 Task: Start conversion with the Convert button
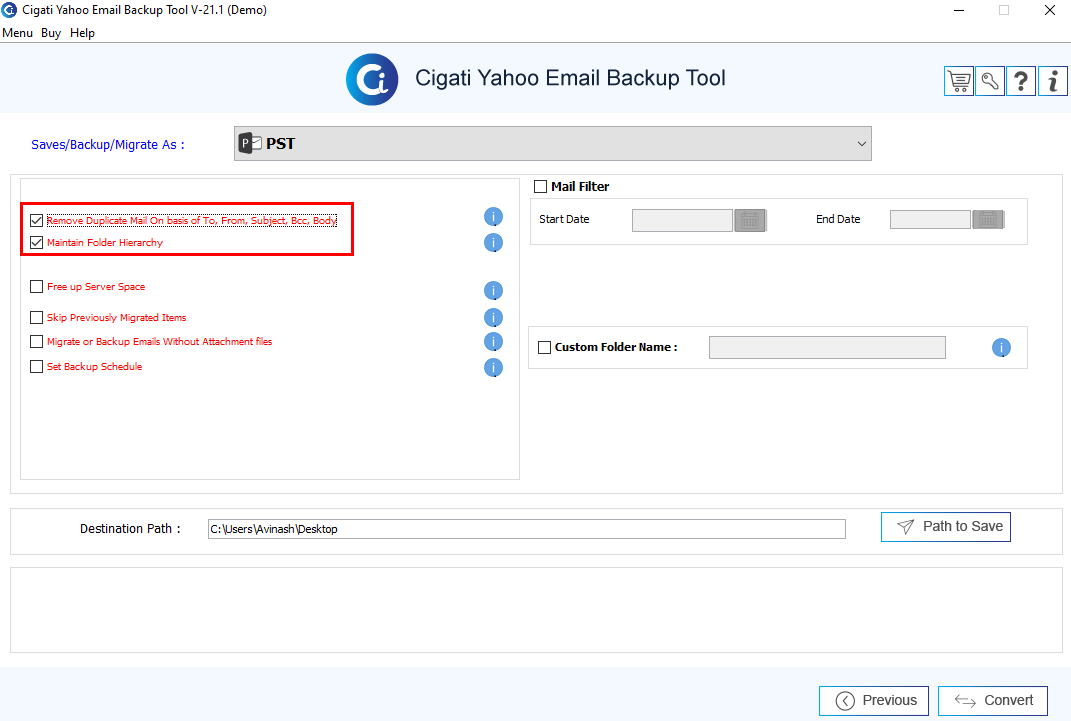coord(993,701)
